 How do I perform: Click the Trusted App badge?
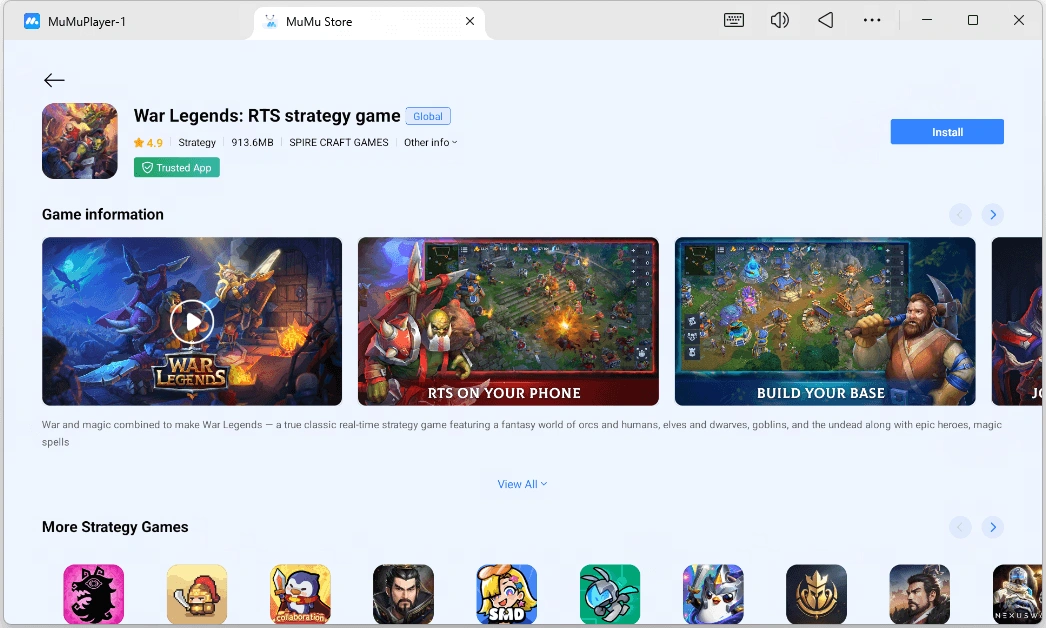click(177, 168)
